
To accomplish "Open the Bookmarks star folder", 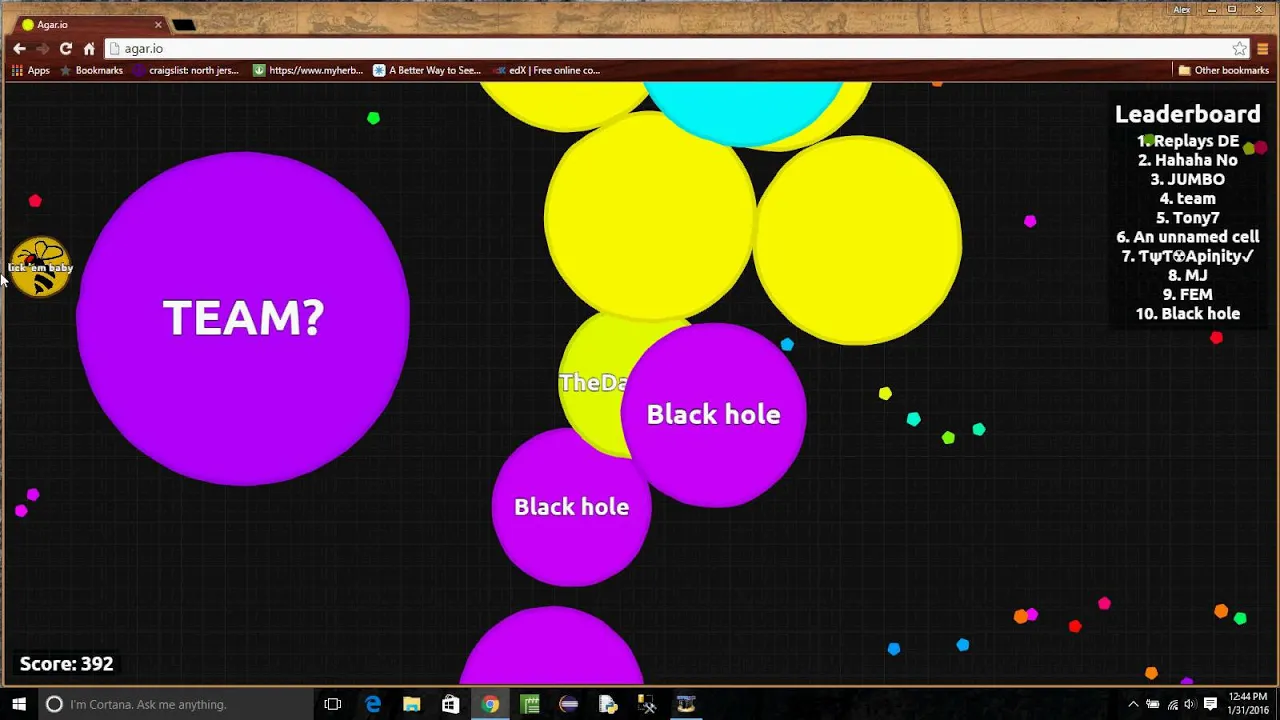I will point(92,70).
